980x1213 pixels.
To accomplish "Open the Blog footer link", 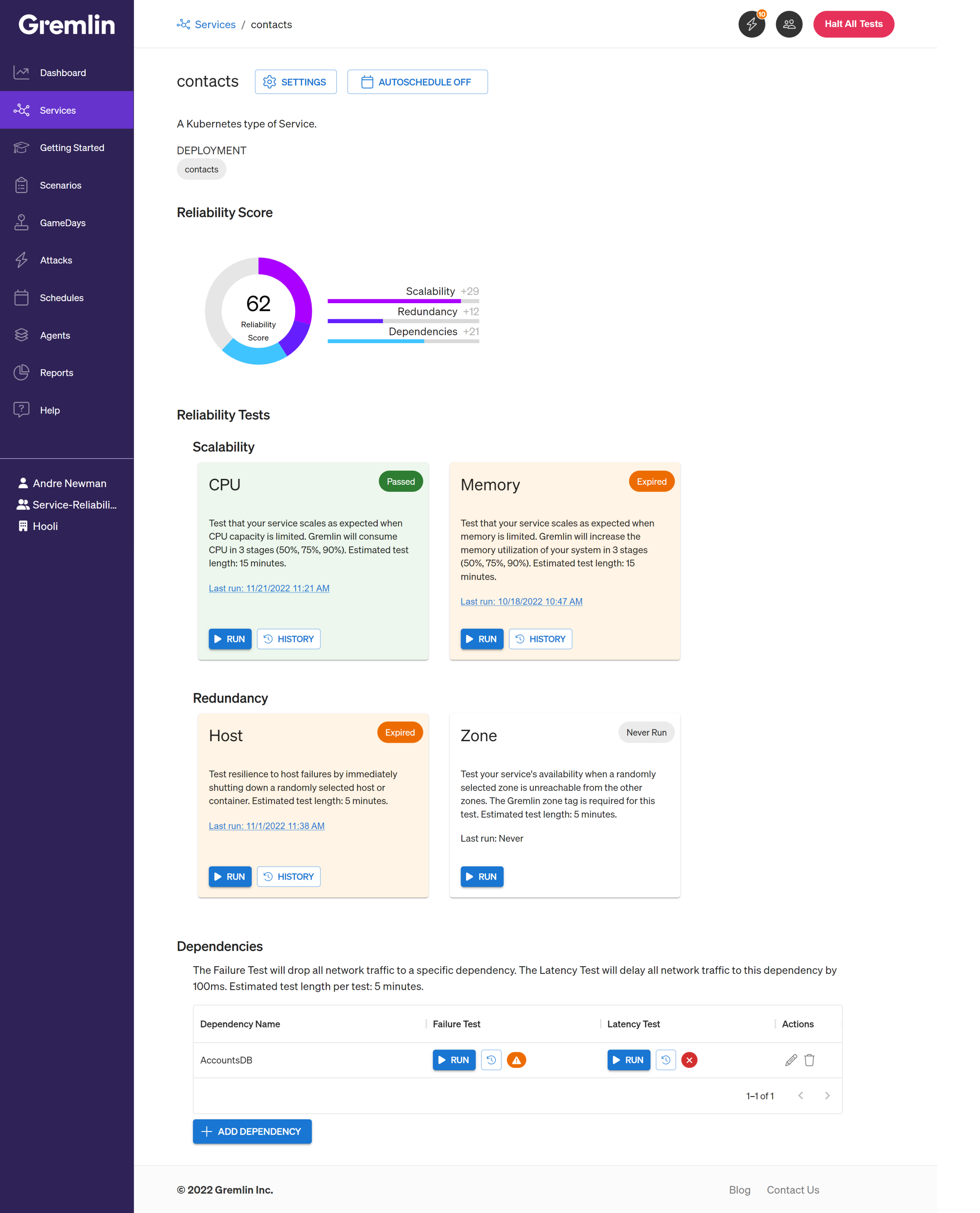I will point(740,1190).
